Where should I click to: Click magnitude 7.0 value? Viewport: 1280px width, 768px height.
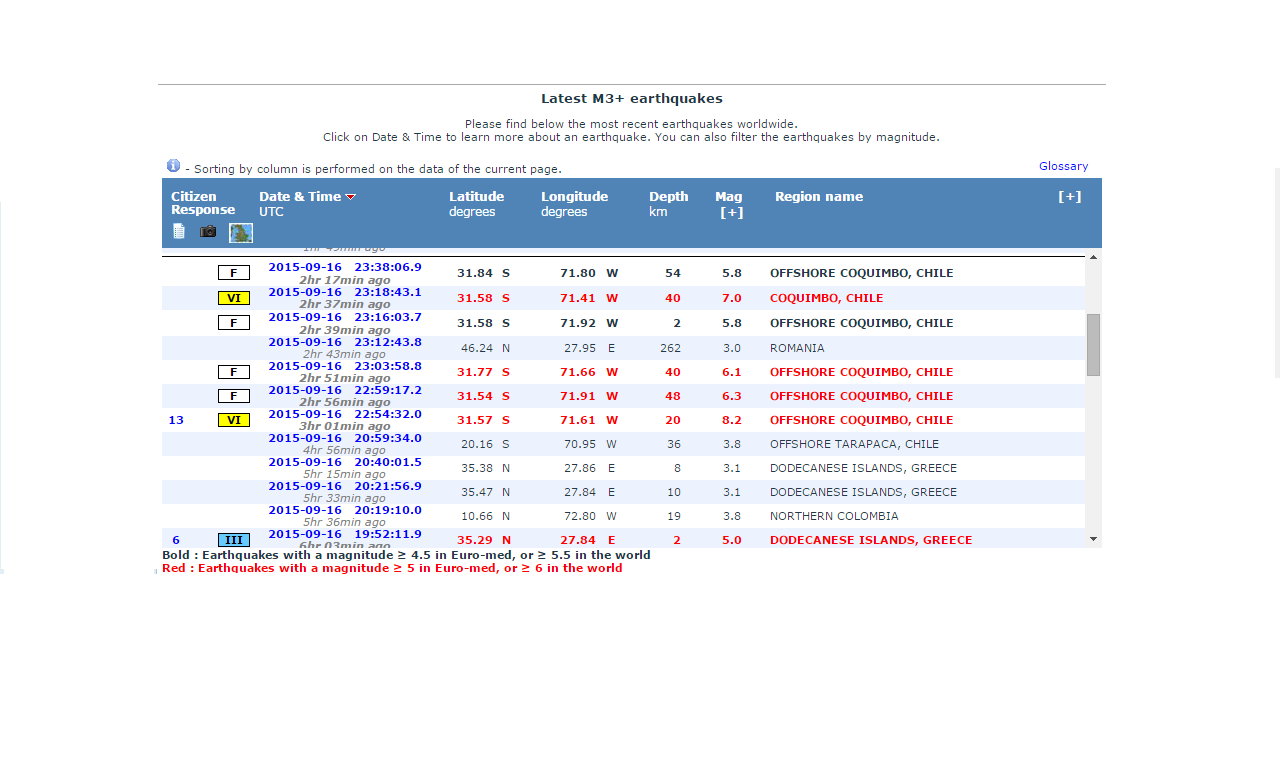[732, 298]
